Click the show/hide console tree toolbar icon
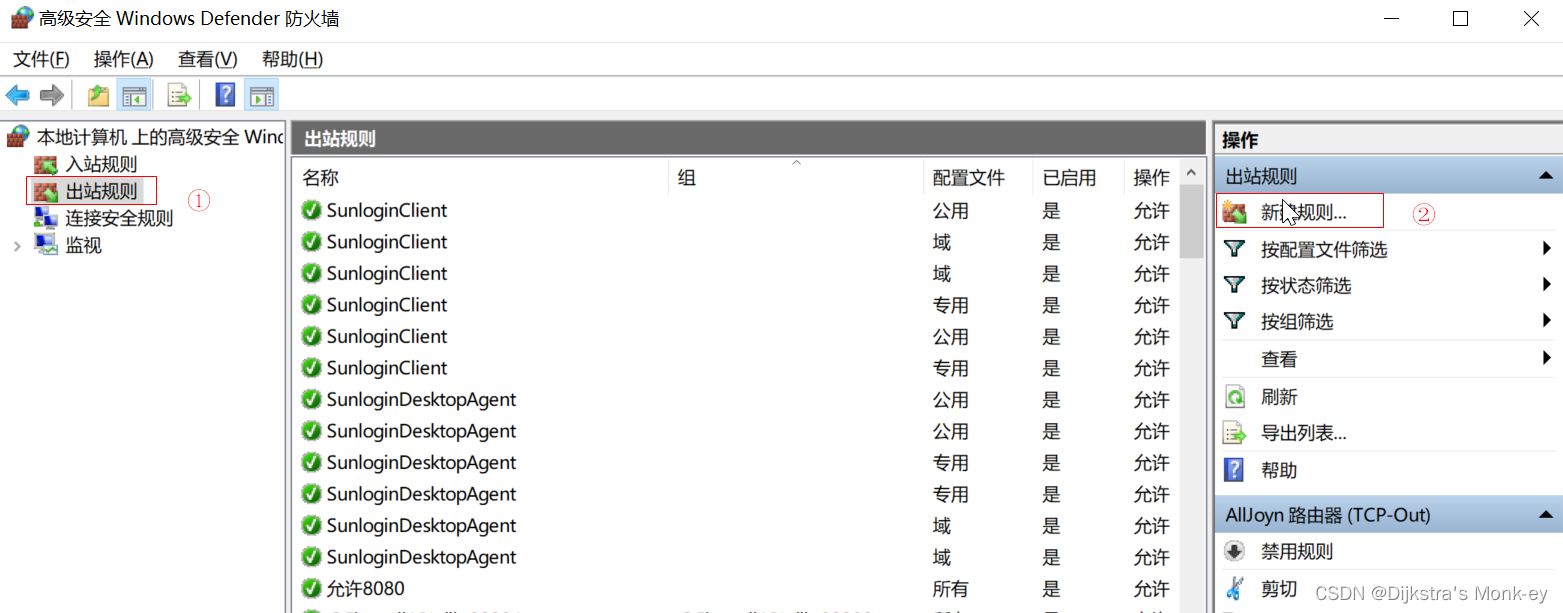 pyautogui.click(x=134, y=94)
